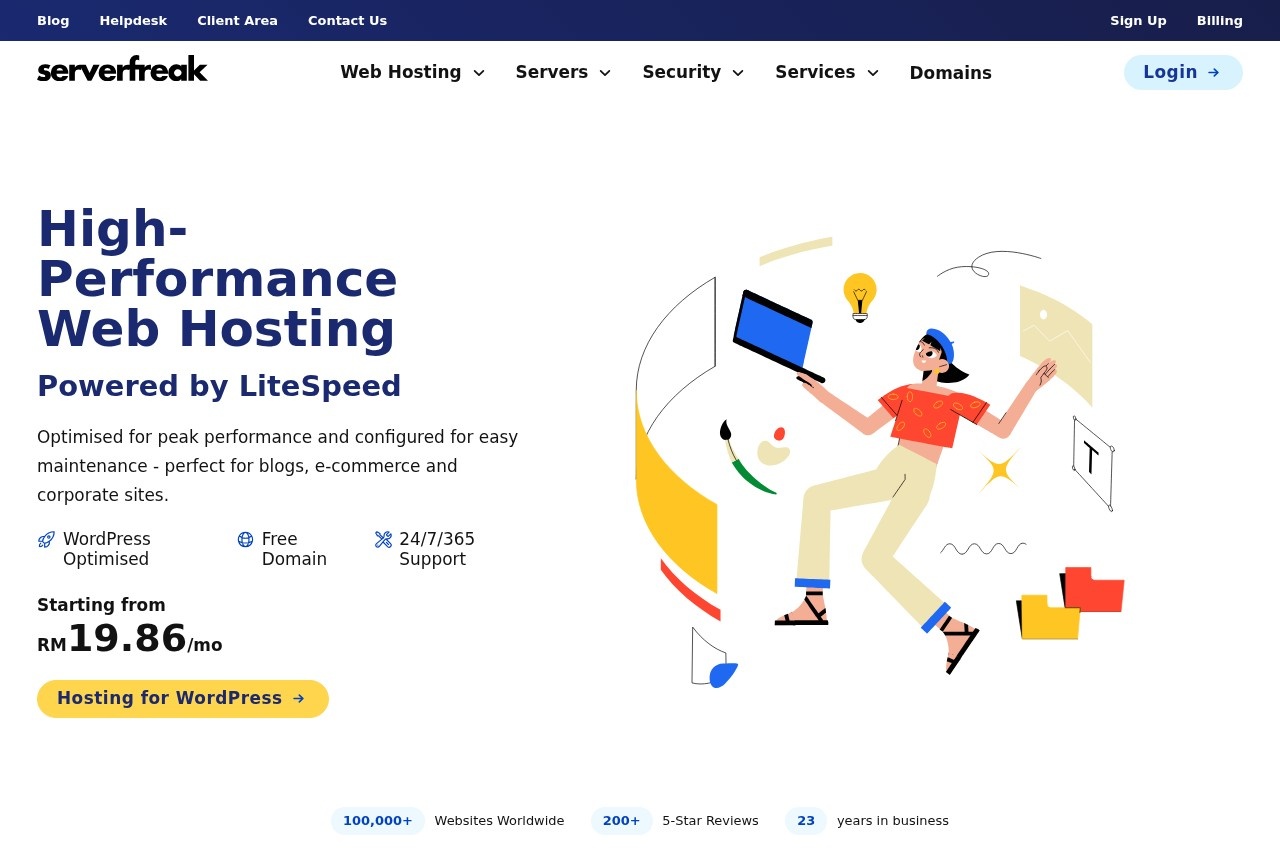
Task: Open the Sign Up link
Action: pos(1138,20)
